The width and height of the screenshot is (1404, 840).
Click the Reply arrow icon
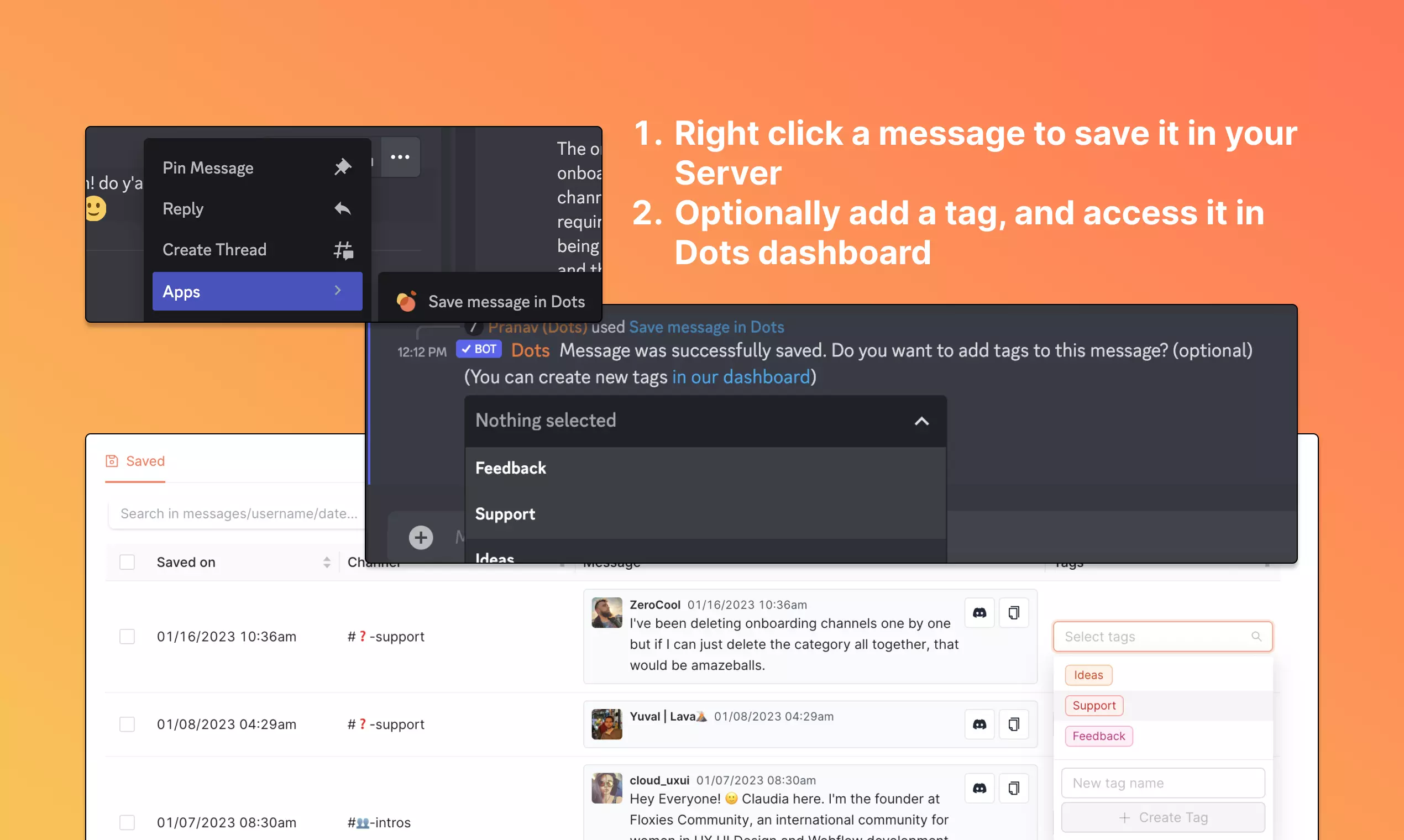click(x=343, y=208)
